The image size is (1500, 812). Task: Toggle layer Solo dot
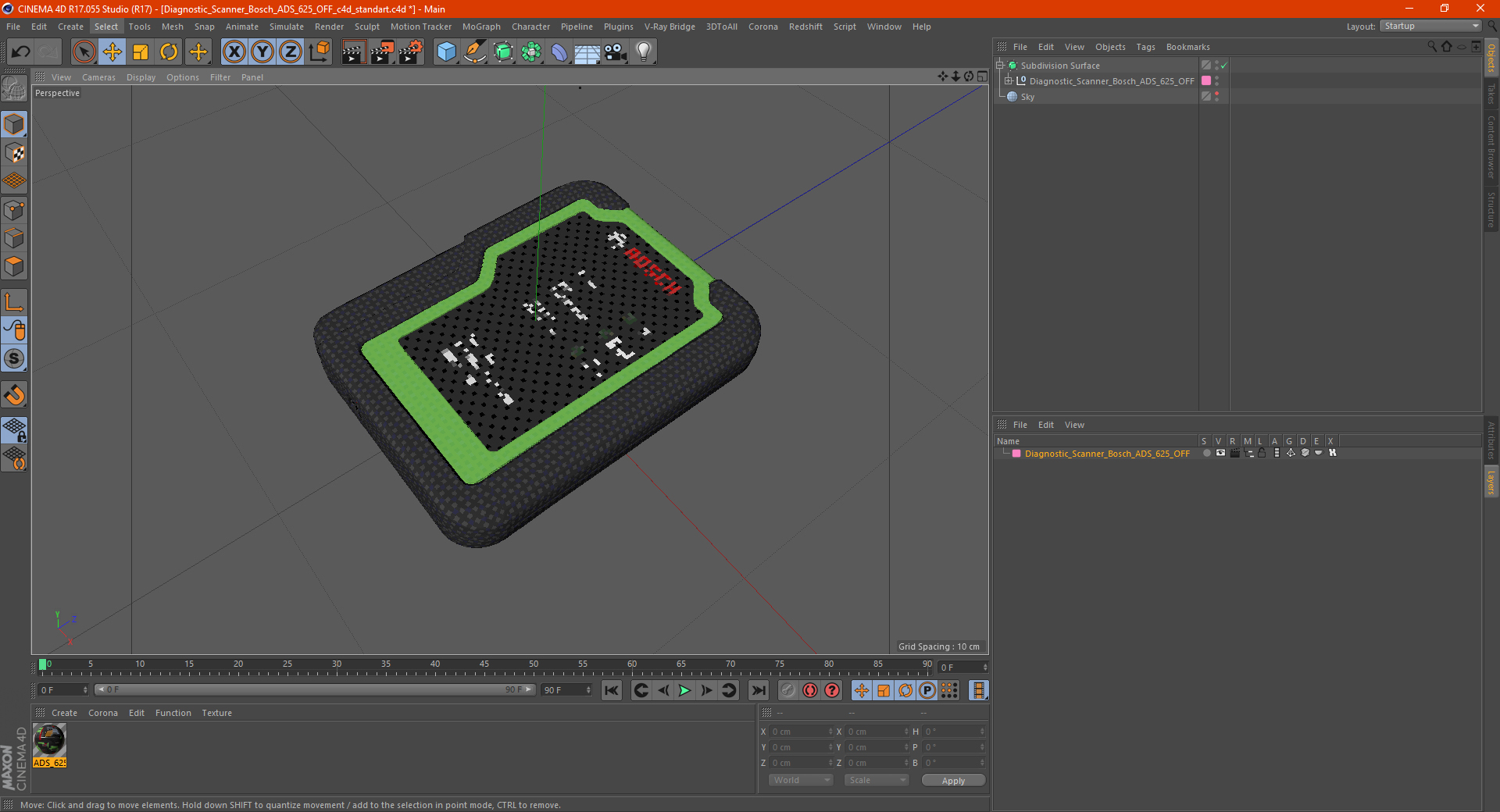point(1206,454)
